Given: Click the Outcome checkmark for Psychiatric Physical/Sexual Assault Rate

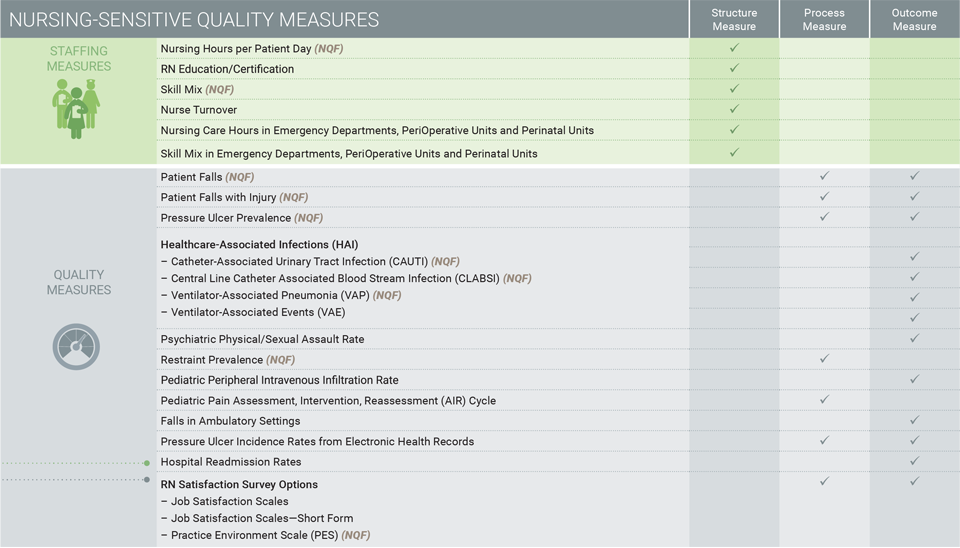Looking at the screenshot, I should tap(914, 338).
